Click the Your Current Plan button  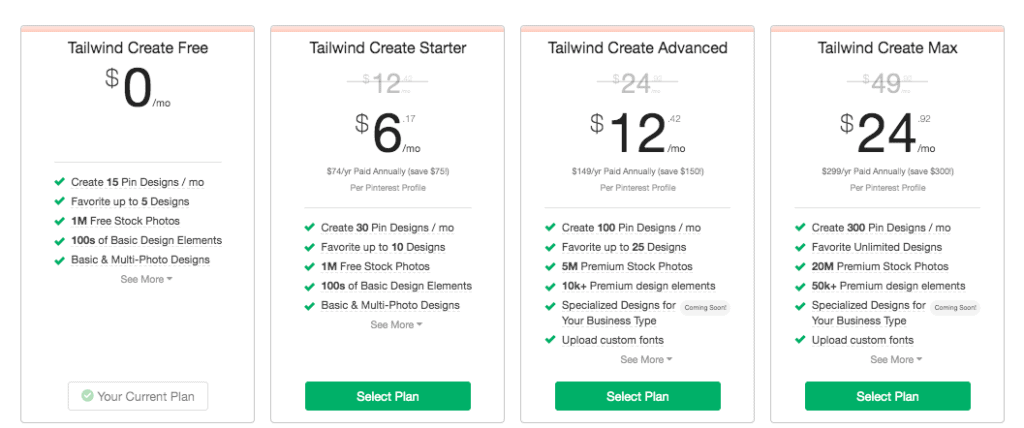click(138, 396)
